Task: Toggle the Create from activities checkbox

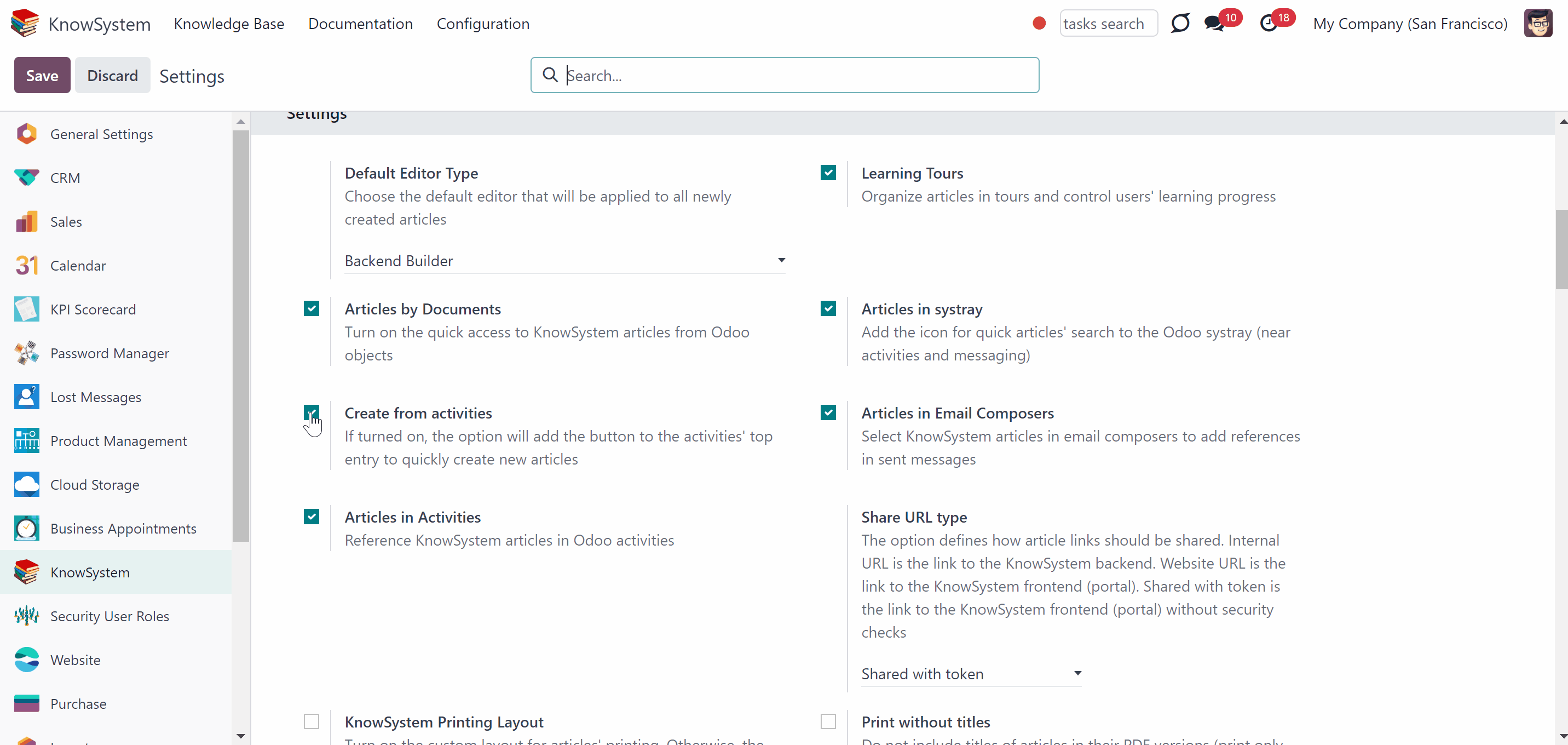Action: 311,413
